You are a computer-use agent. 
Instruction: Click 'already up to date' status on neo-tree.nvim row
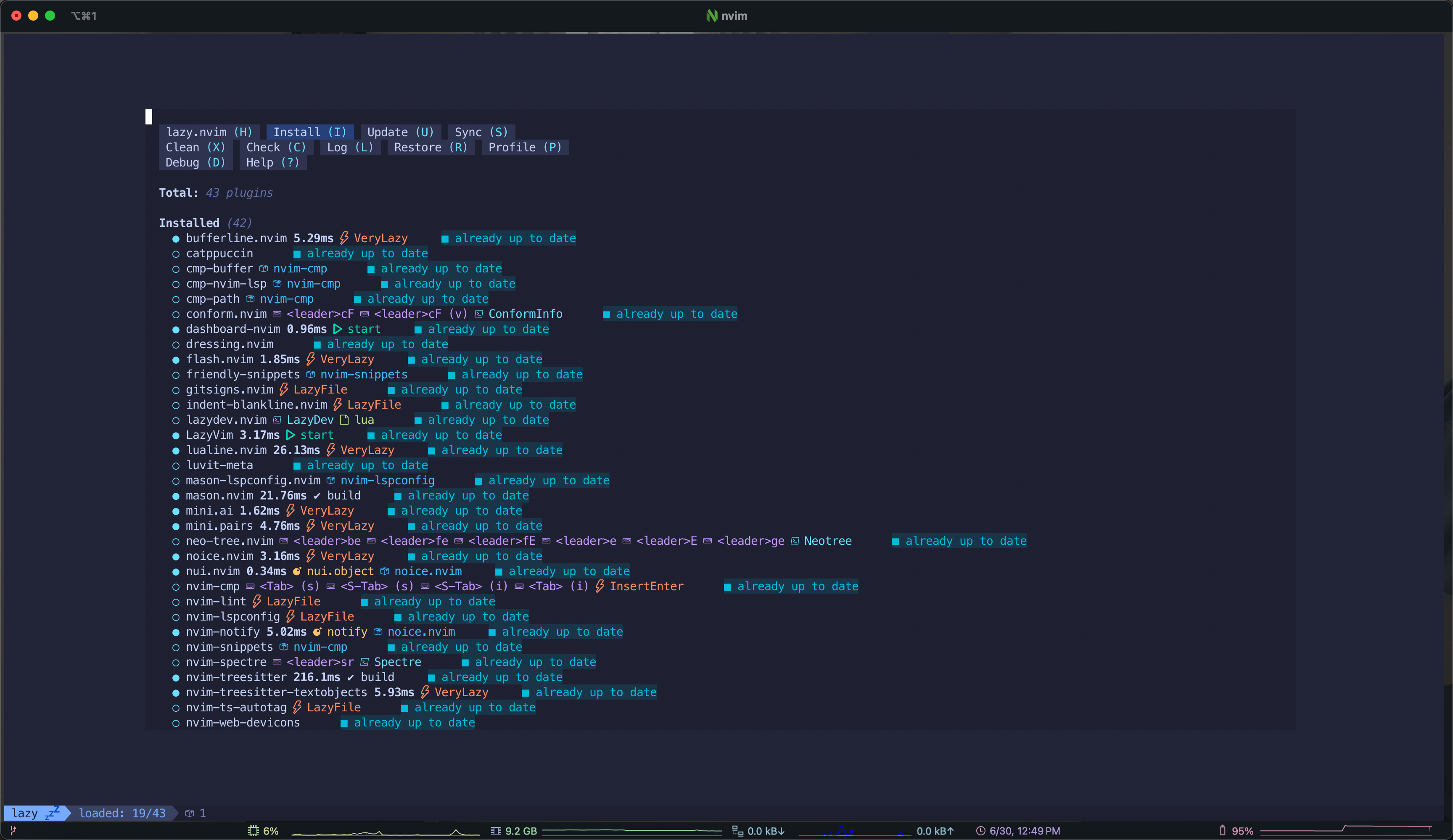click(959, 541)
